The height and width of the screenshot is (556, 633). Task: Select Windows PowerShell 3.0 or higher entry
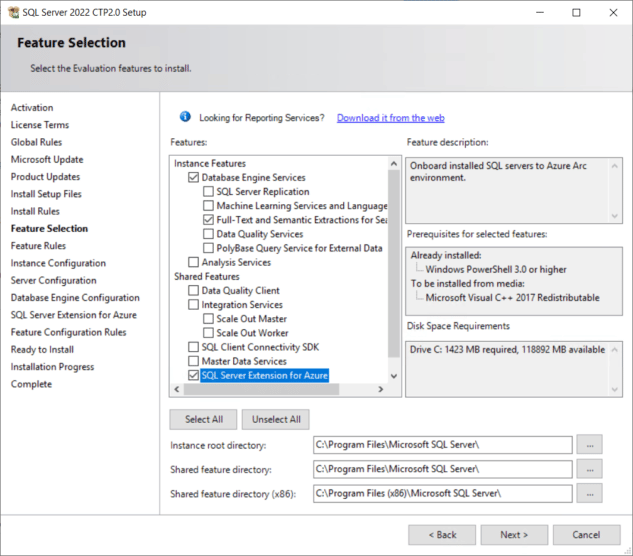click(x=496, y=269)
